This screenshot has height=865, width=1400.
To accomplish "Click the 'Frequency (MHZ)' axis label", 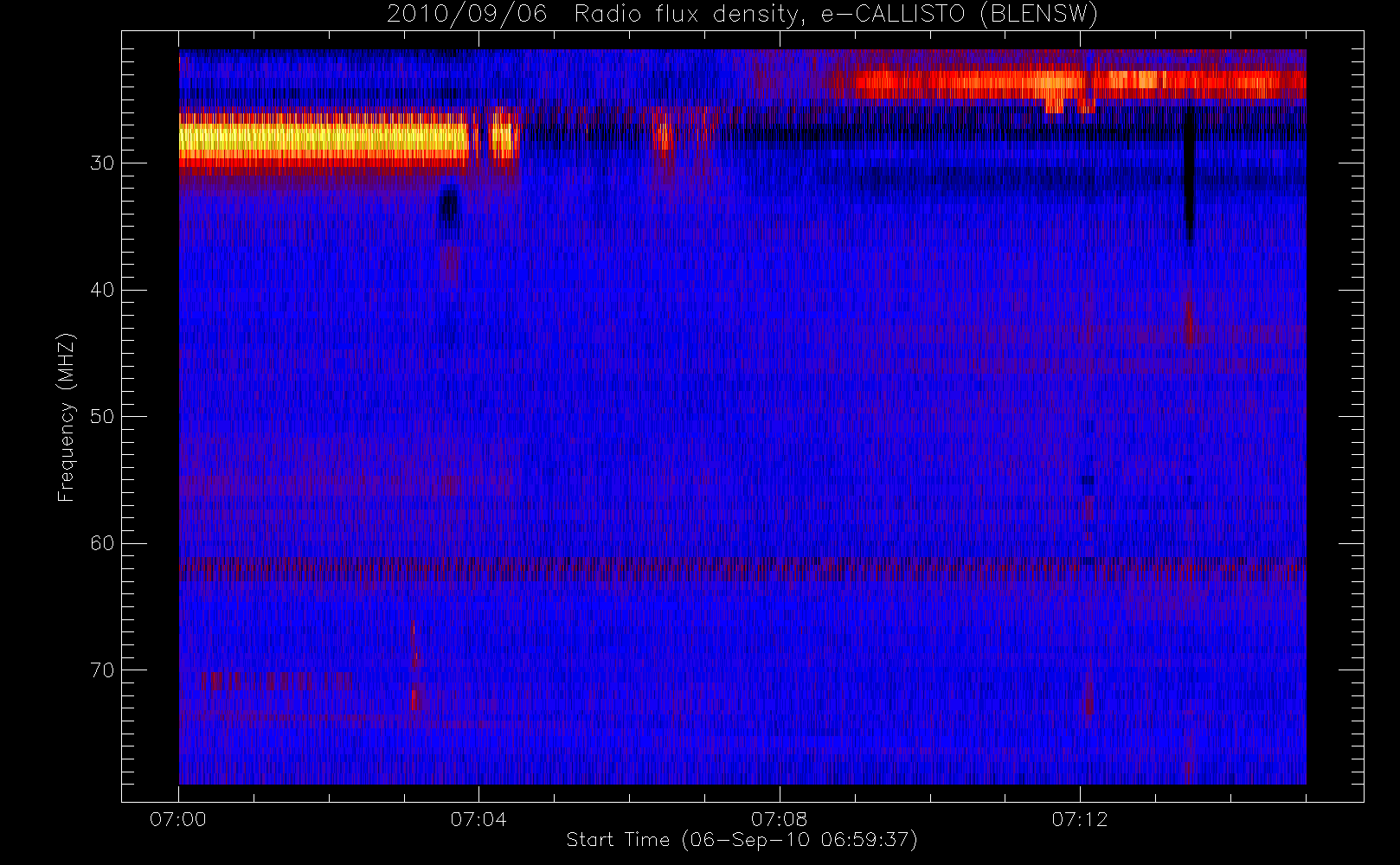I will click(67, 417).
